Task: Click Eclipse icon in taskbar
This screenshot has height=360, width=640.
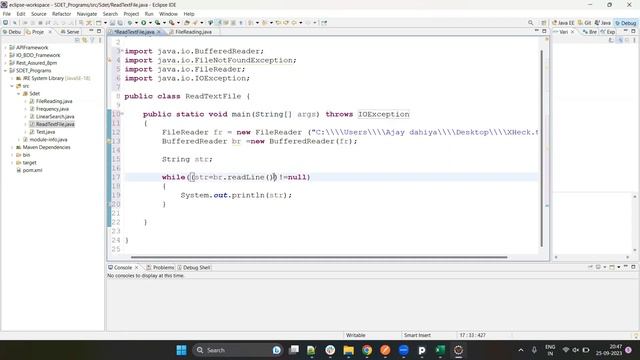Action: tap(458, 350)
